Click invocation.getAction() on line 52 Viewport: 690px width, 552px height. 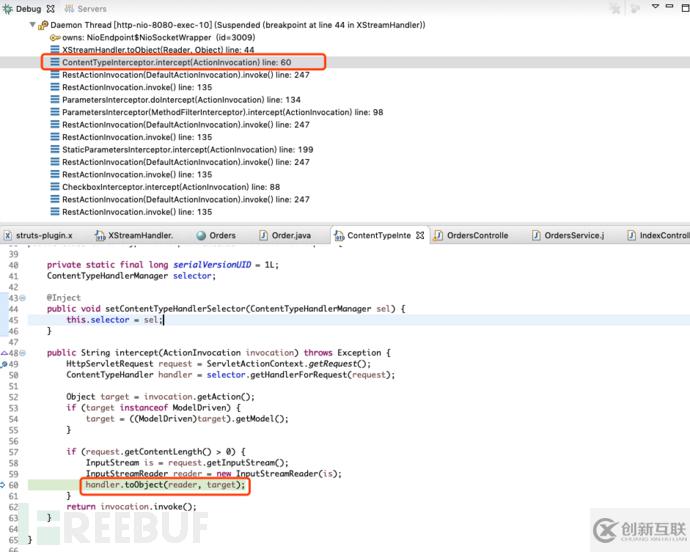coord(199,397)
